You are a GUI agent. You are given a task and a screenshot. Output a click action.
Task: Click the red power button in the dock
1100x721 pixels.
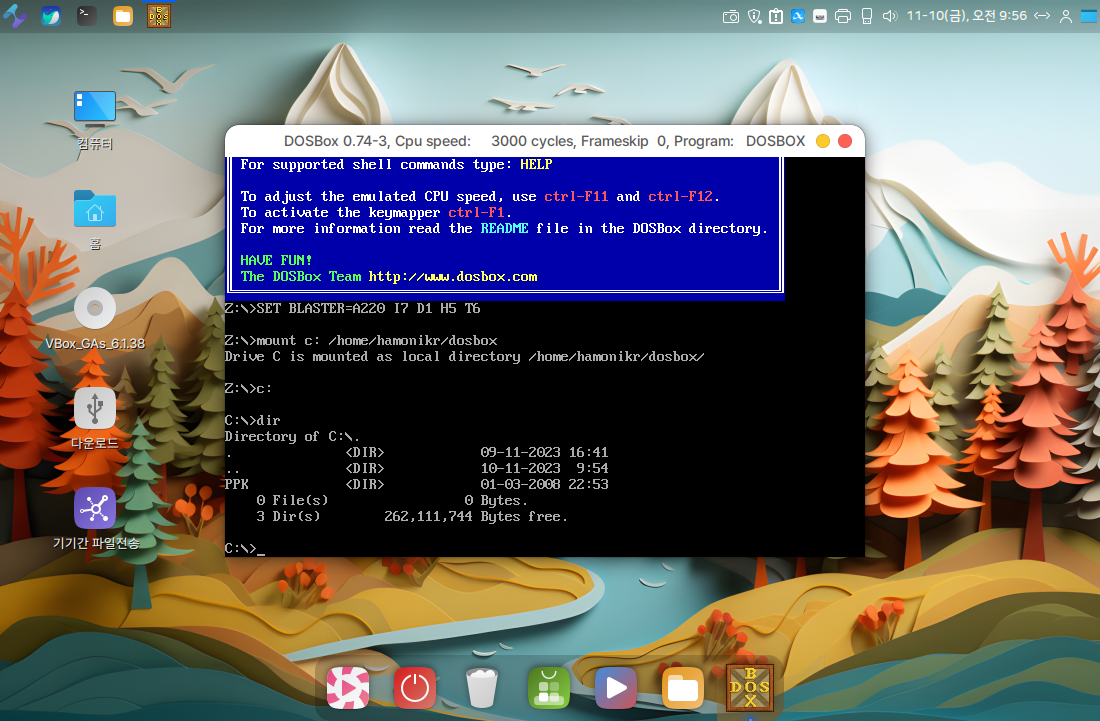[415, 688]
